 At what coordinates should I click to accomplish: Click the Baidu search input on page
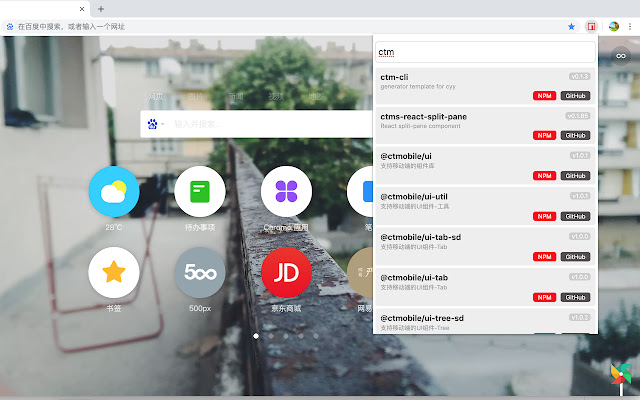(271, 124)
